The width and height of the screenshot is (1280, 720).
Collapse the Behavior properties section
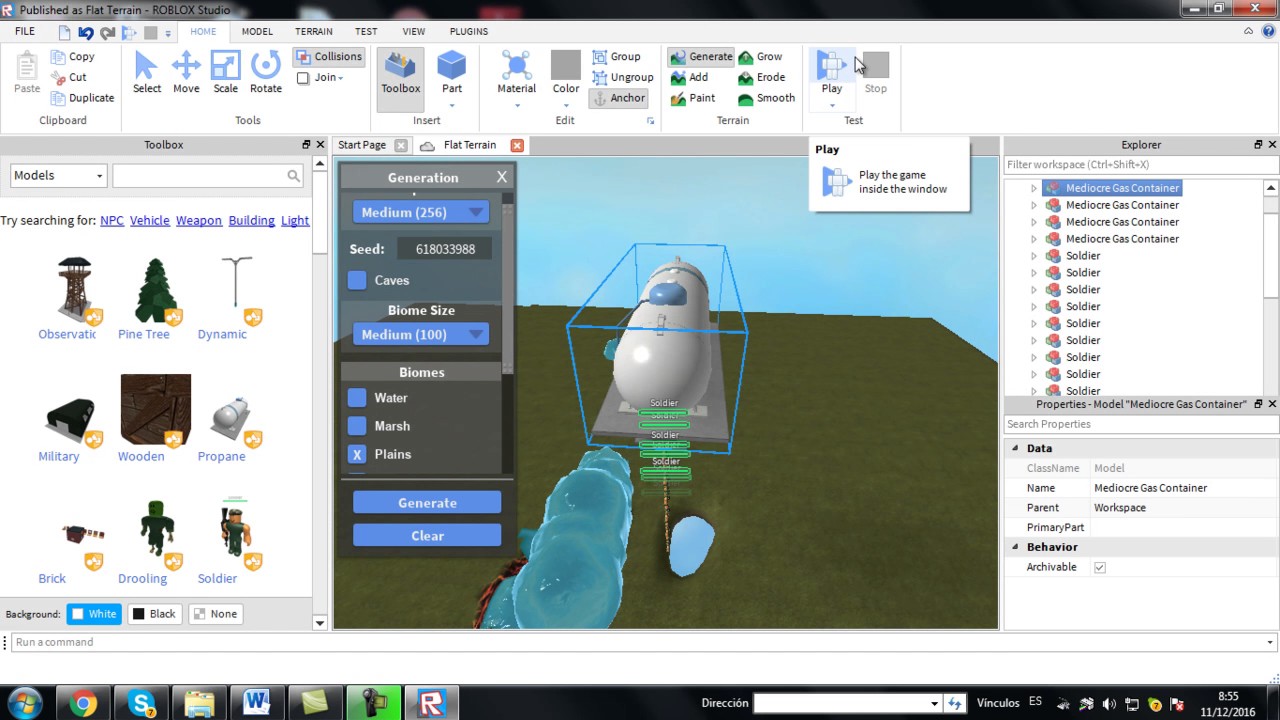pyautogui.click(x=1015, y=547)
